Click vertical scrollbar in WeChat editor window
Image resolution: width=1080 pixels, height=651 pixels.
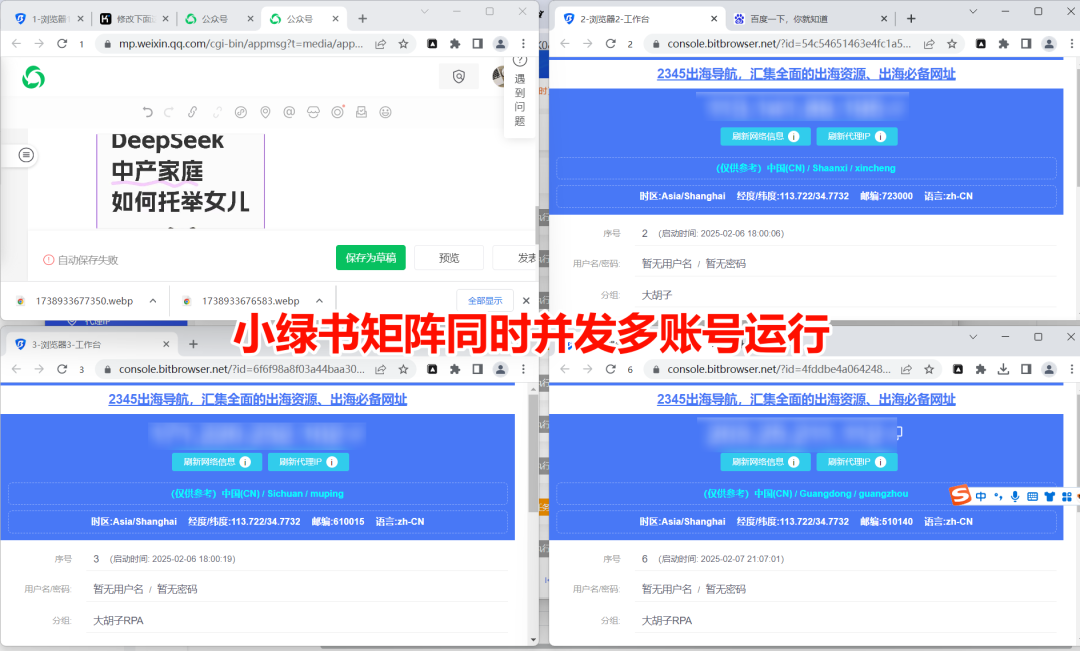(537, 225)
